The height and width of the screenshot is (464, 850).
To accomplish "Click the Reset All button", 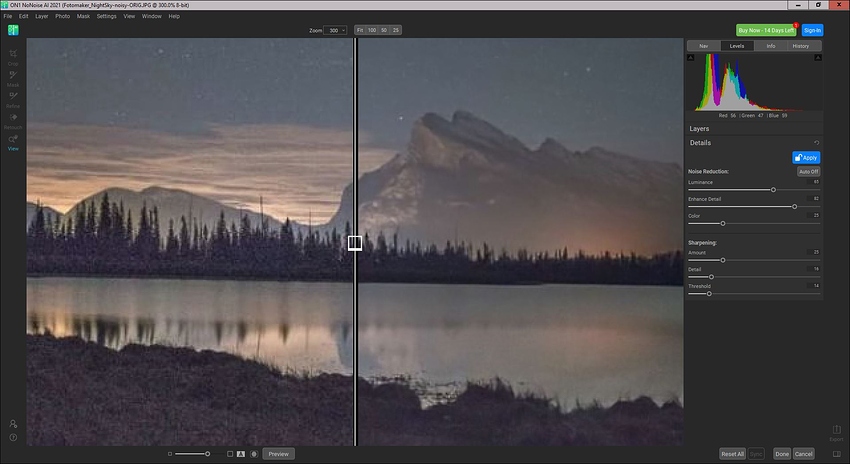I will pos(732,454).
